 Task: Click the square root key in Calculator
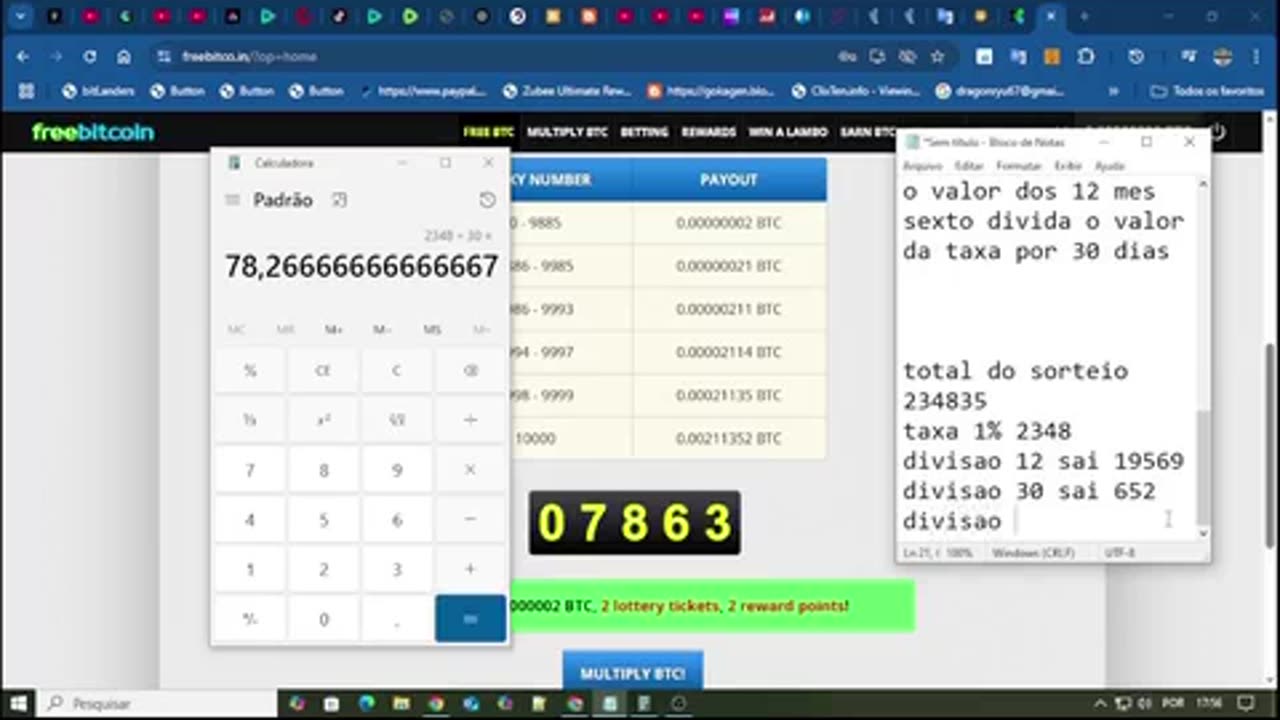(397, 420)
